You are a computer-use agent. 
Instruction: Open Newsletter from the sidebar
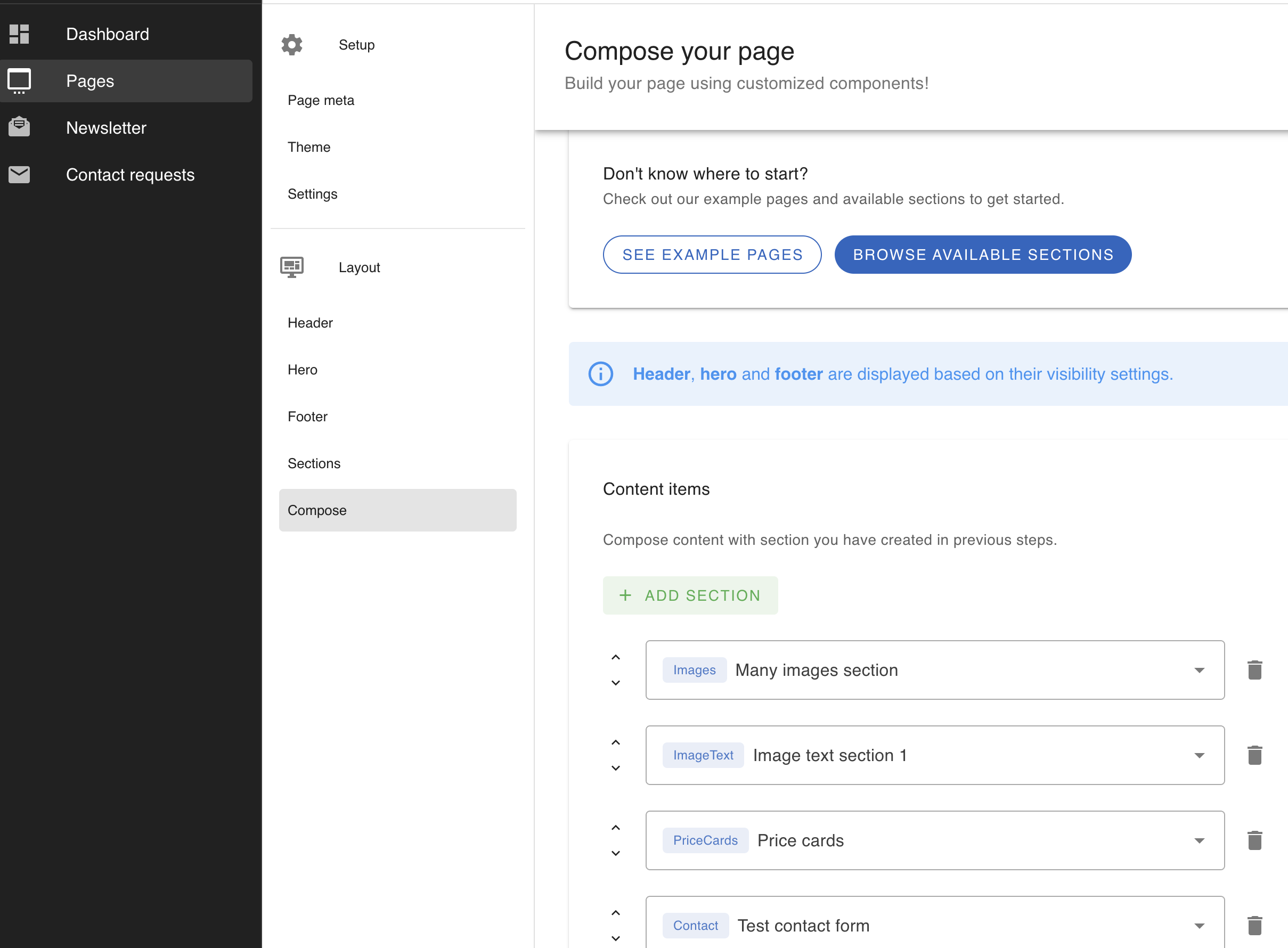click(105, 127)
